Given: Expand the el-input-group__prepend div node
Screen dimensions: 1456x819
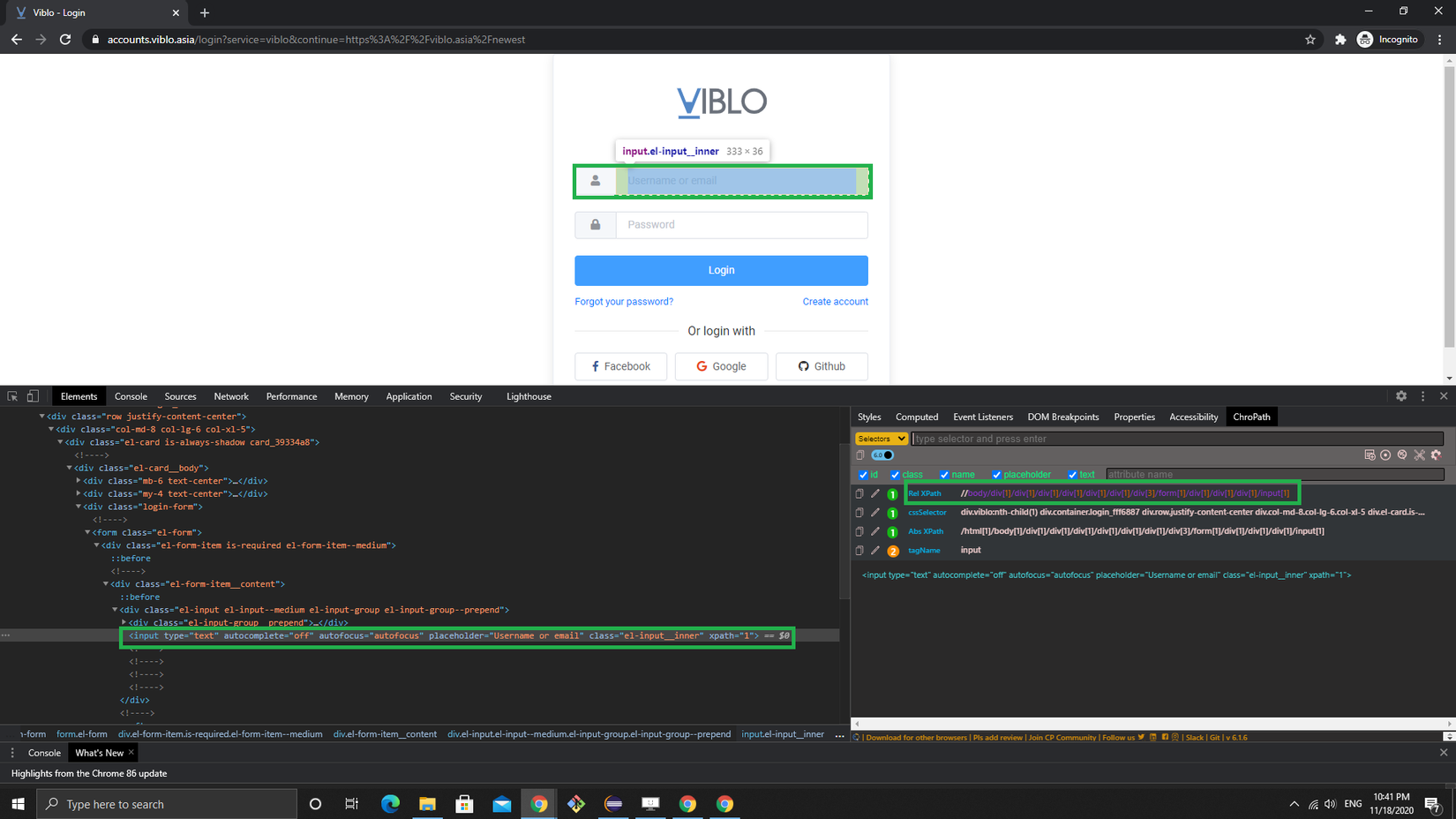Looking at the screenshot, I should point(124,623).
